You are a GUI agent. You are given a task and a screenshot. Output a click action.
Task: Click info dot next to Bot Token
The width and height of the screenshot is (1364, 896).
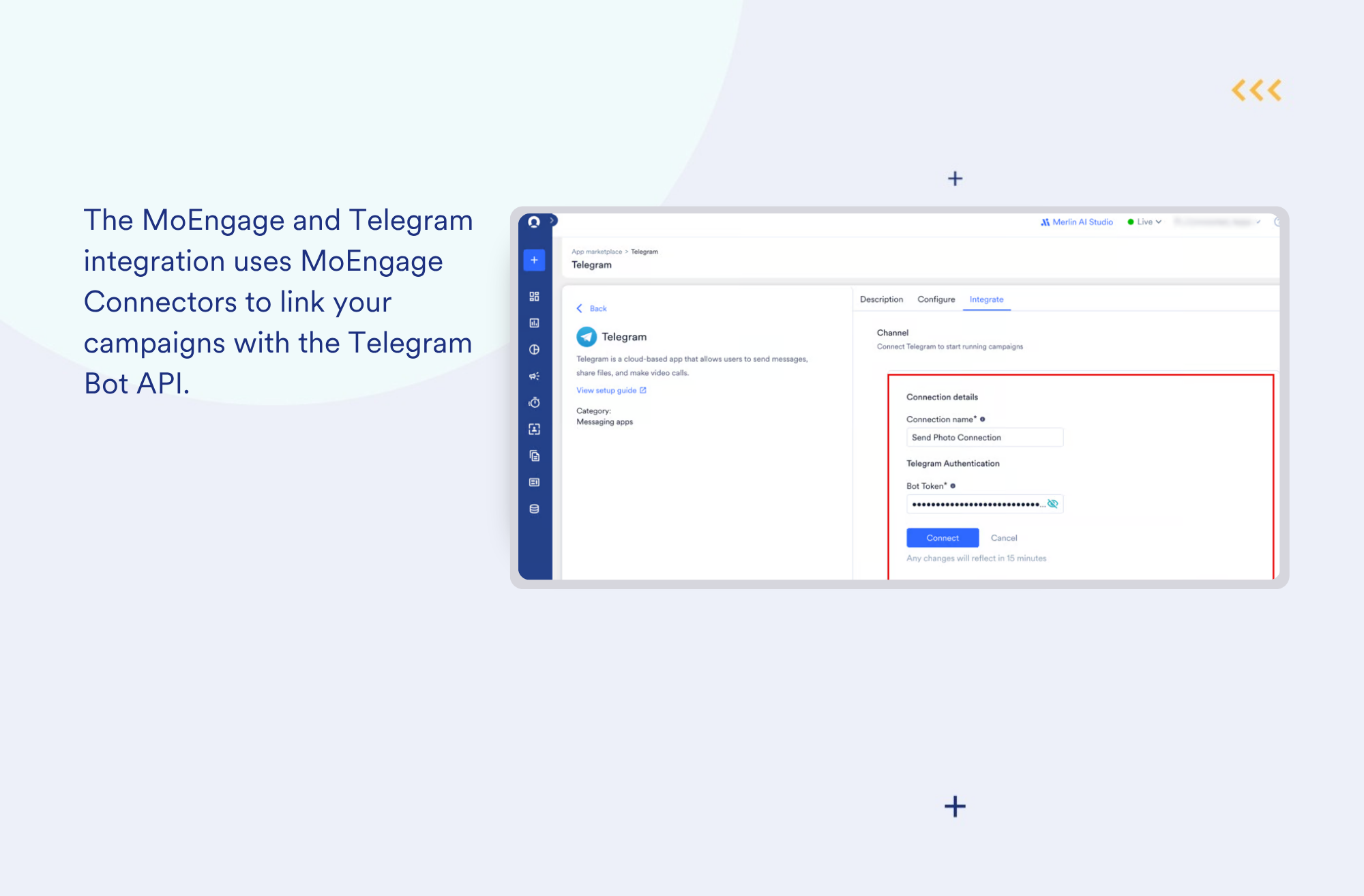click(x=953, y=486)
